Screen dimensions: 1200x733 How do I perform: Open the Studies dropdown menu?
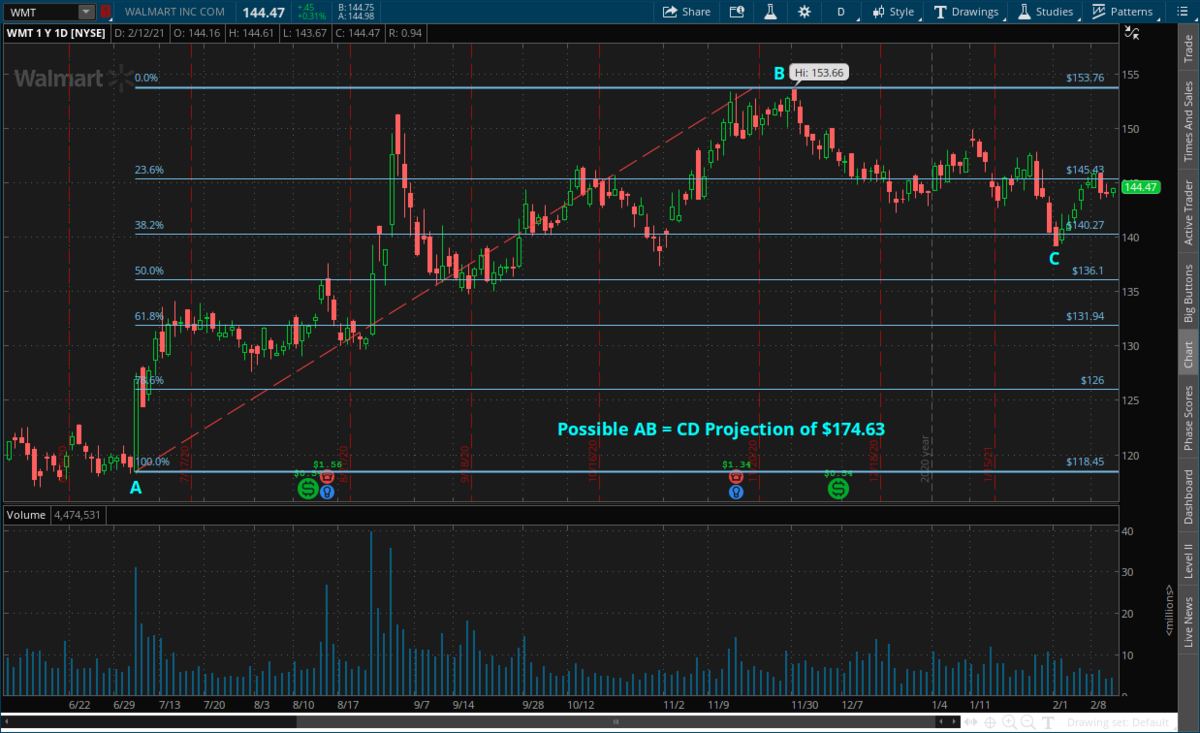coord(1047,12)
